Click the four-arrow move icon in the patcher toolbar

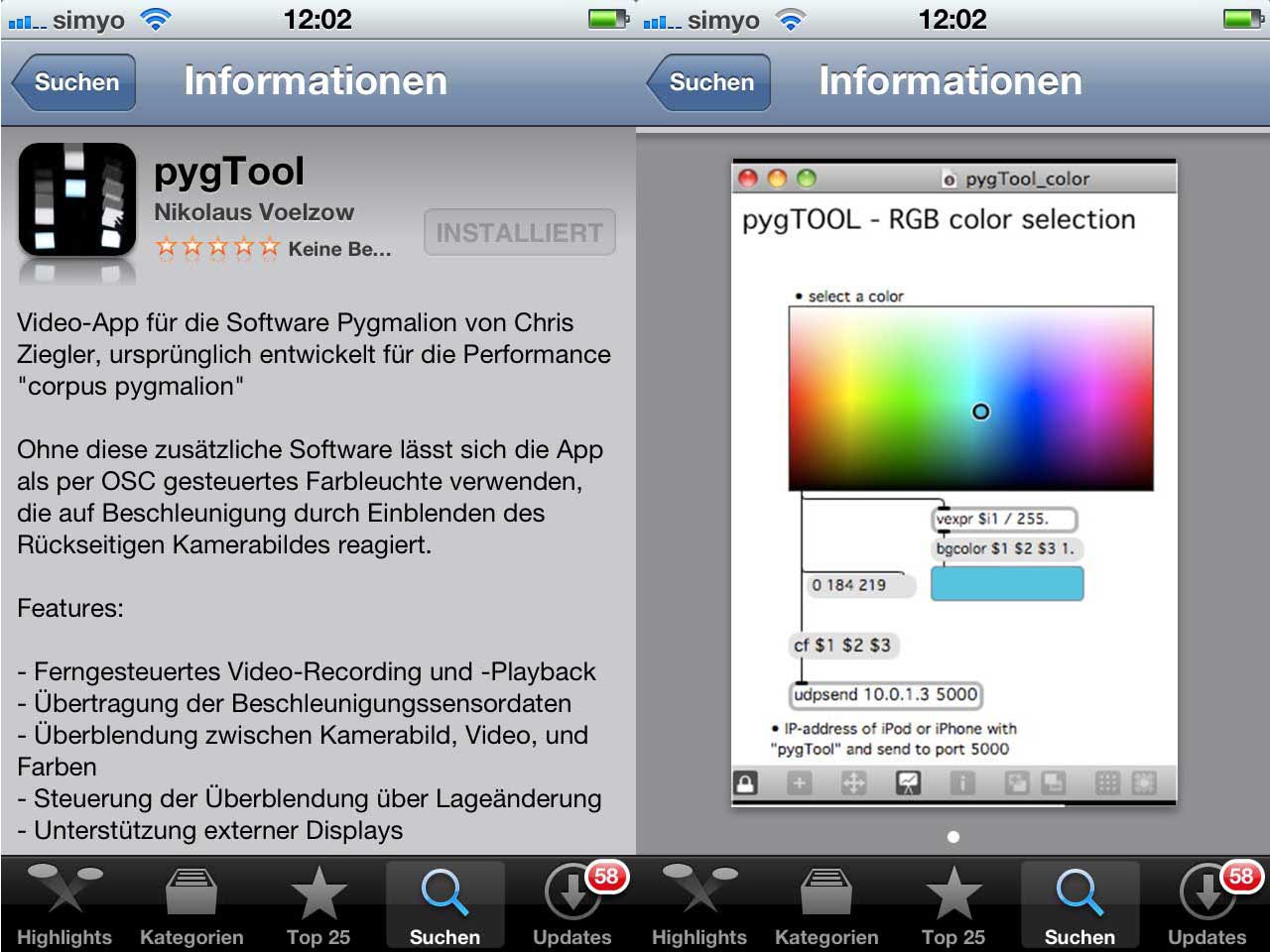[x=853, y=783]
